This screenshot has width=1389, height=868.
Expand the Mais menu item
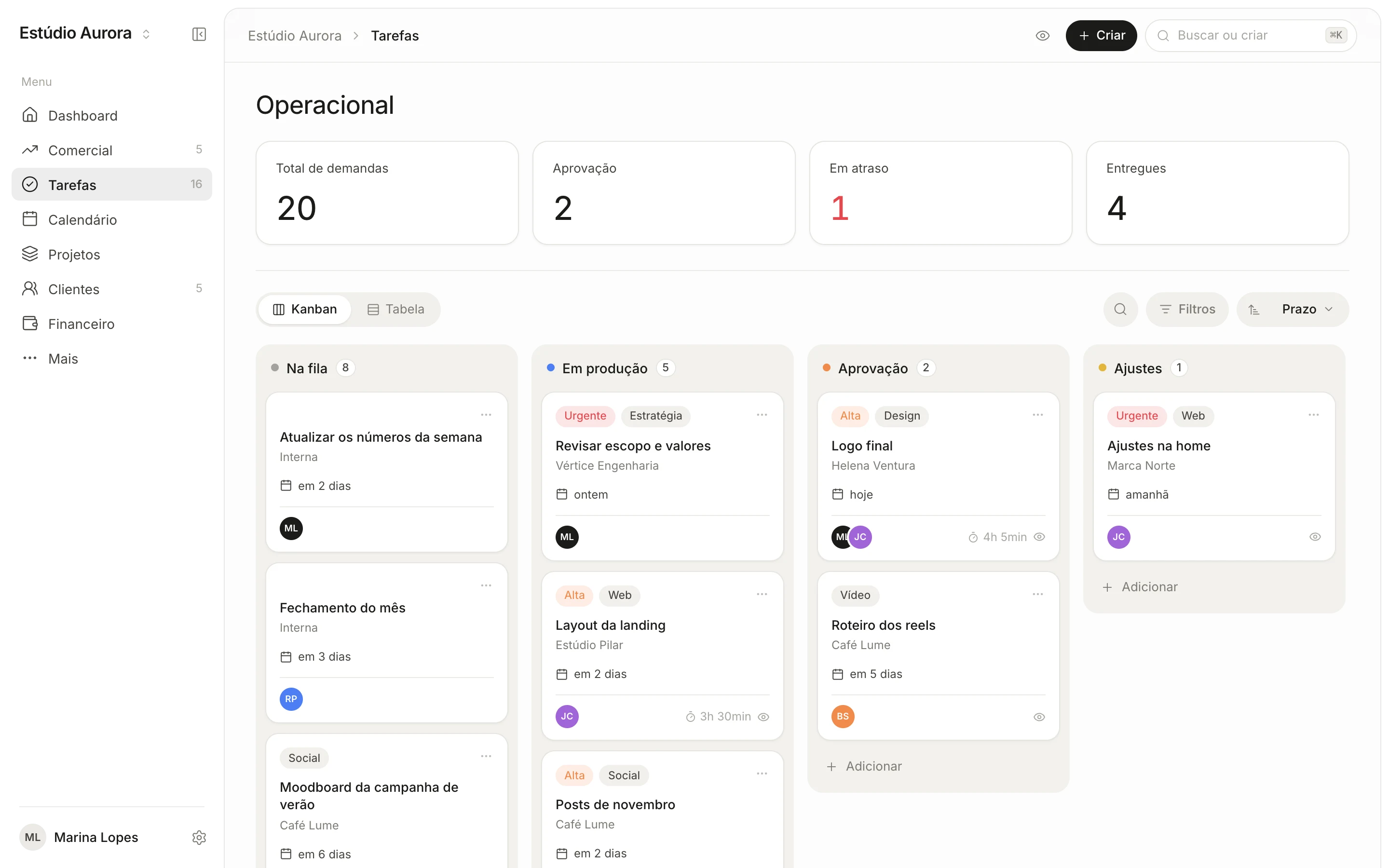click(x=111, y=358)
